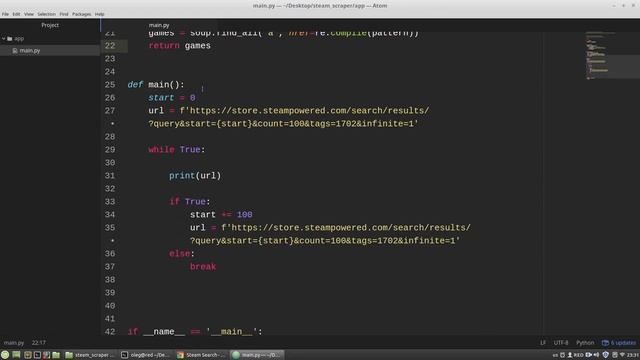Viewport: 640px width, 360px height.
Task: Click line number 25 in gutter
Action: coord(110,85)
